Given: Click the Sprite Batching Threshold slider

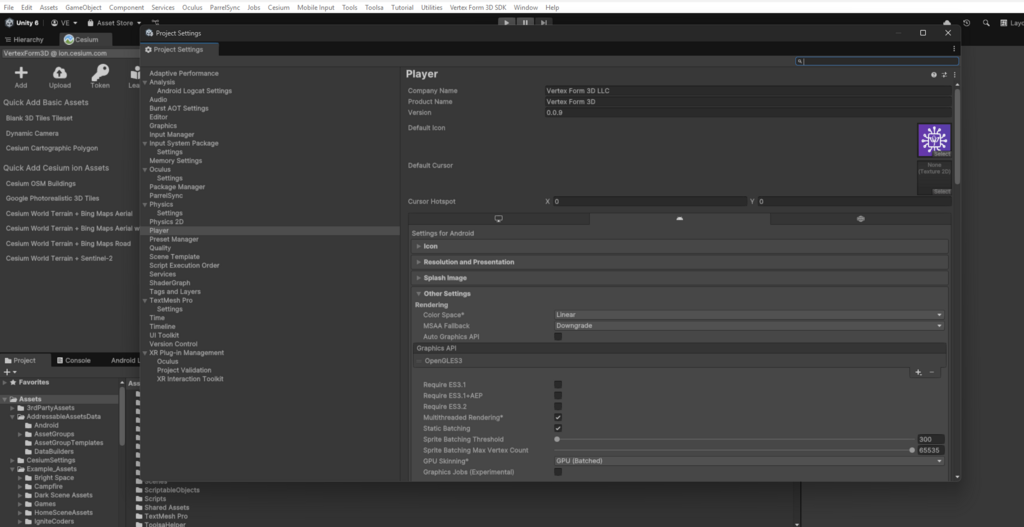Looking at the screenshot, I should click(x=735, y=439).
